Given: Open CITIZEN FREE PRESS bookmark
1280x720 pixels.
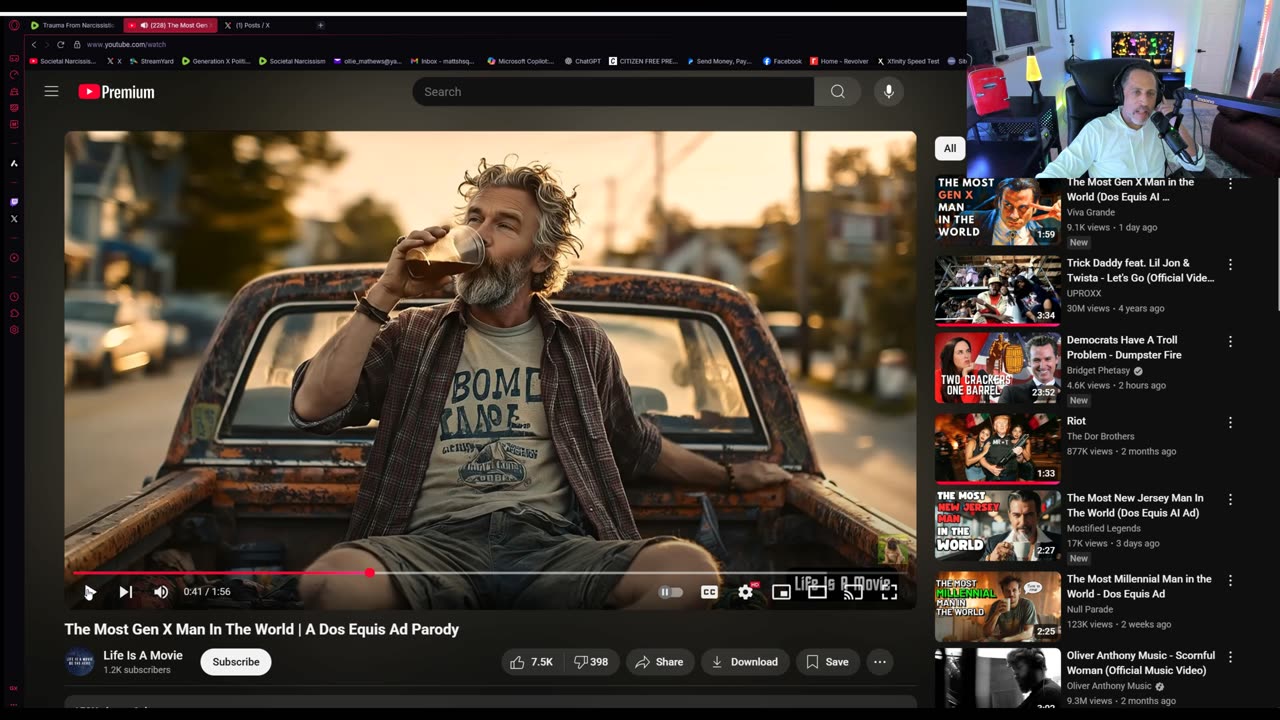Looking at the screenshot, I should (x=643, y=61).
